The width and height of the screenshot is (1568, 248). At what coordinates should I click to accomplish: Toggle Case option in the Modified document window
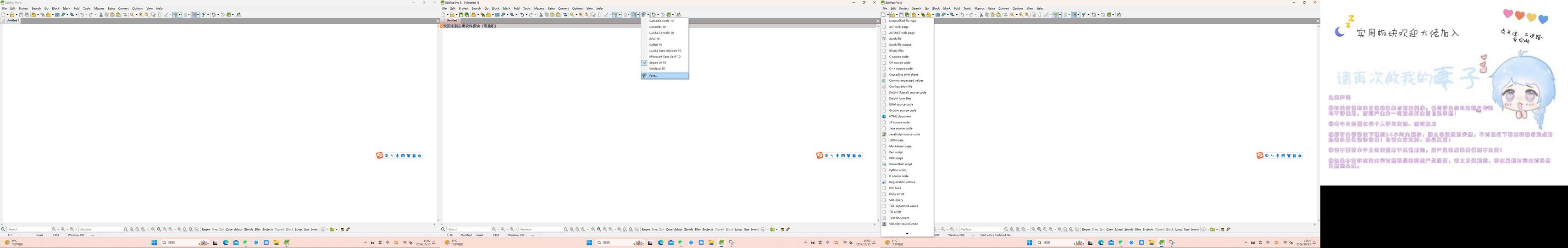coord(669,230)
